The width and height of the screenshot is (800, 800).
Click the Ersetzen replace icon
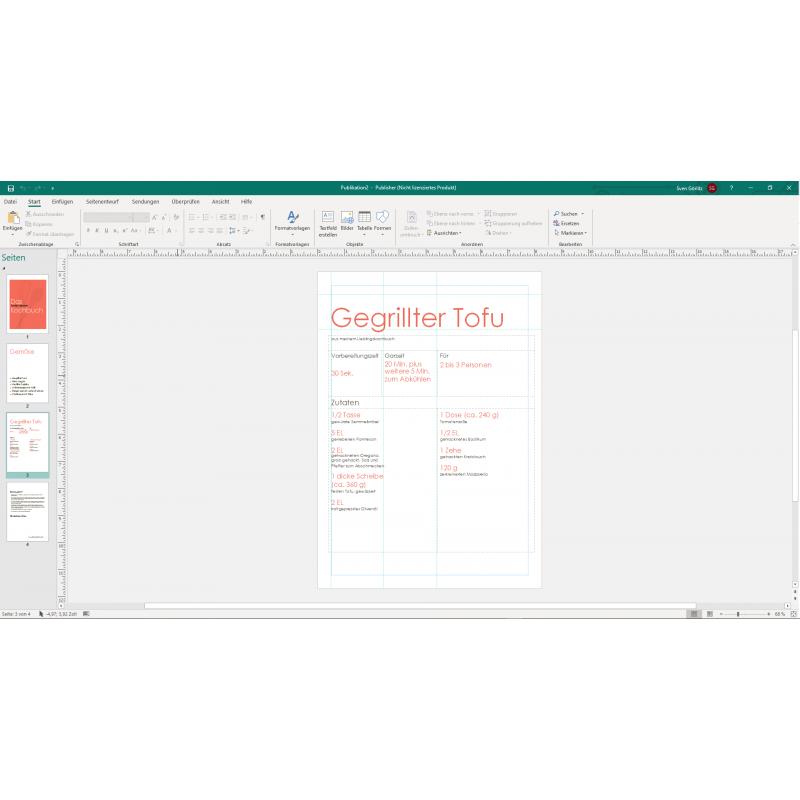point(566,223)
